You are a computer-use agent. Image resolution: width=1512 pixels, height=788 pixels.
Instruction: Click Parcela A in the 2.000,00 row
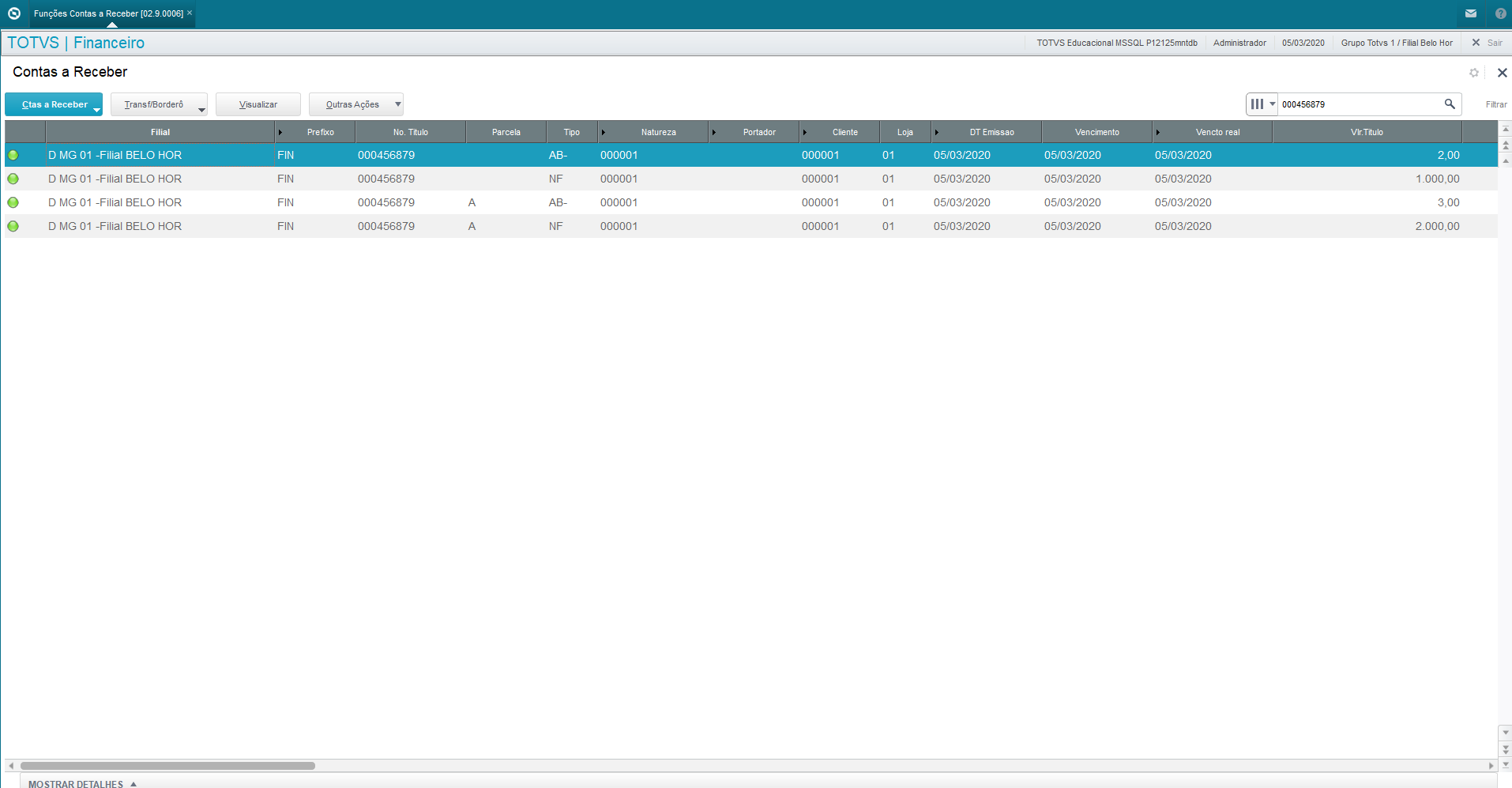pos(472,226)
